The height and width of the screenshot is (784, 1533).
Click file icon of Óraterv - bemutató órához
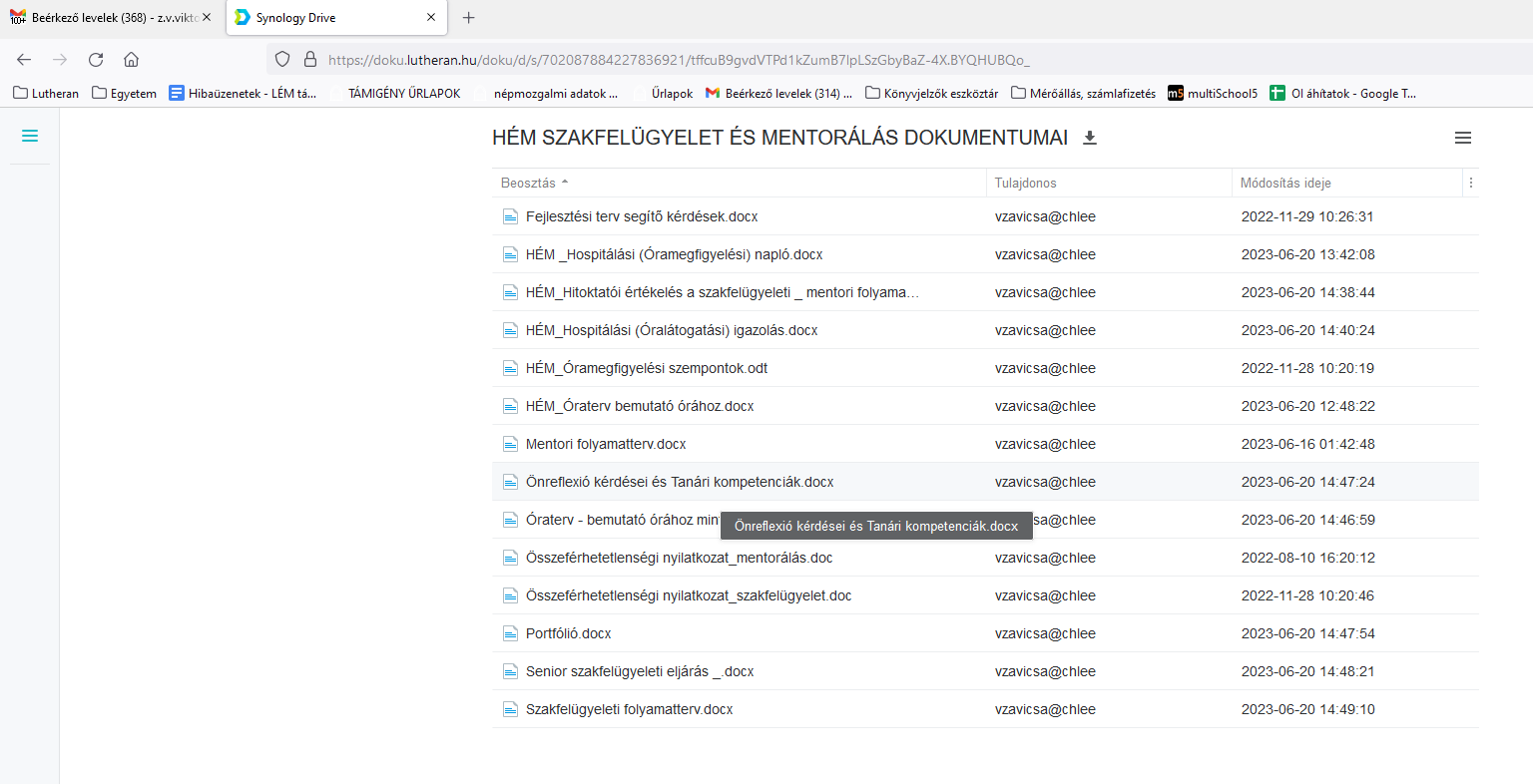coord(510,520)
